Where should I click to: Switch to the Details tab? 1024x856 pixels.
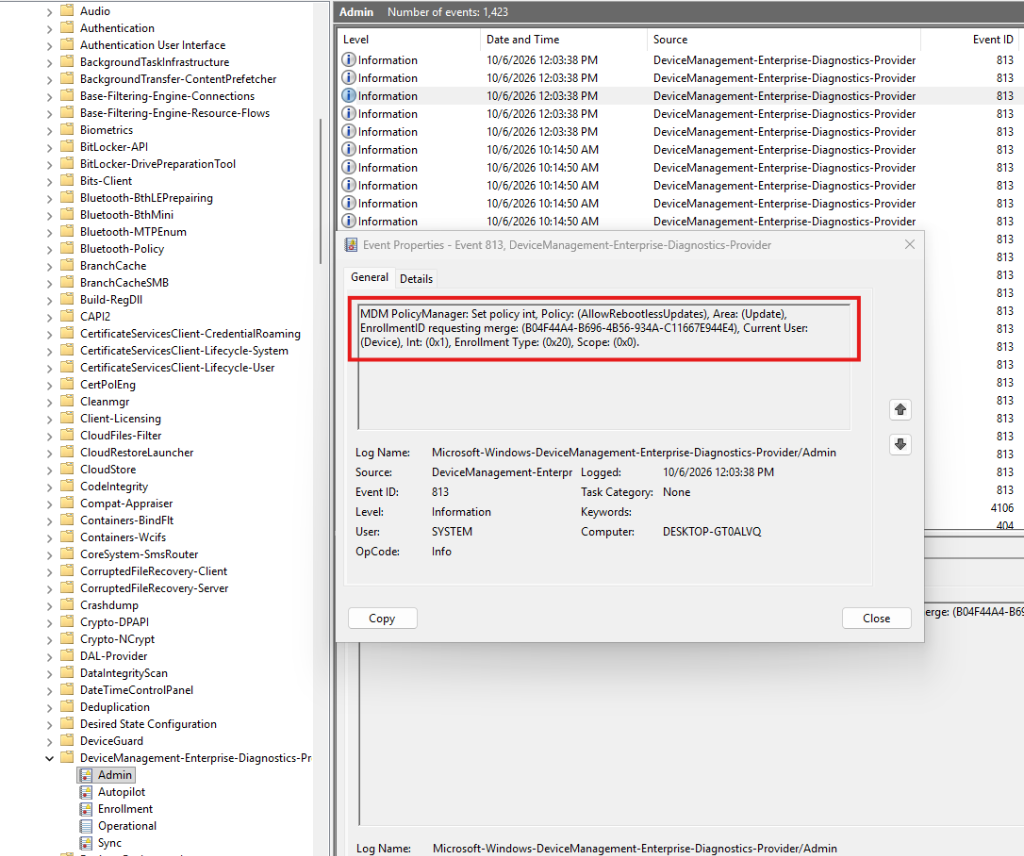point(416,279)
